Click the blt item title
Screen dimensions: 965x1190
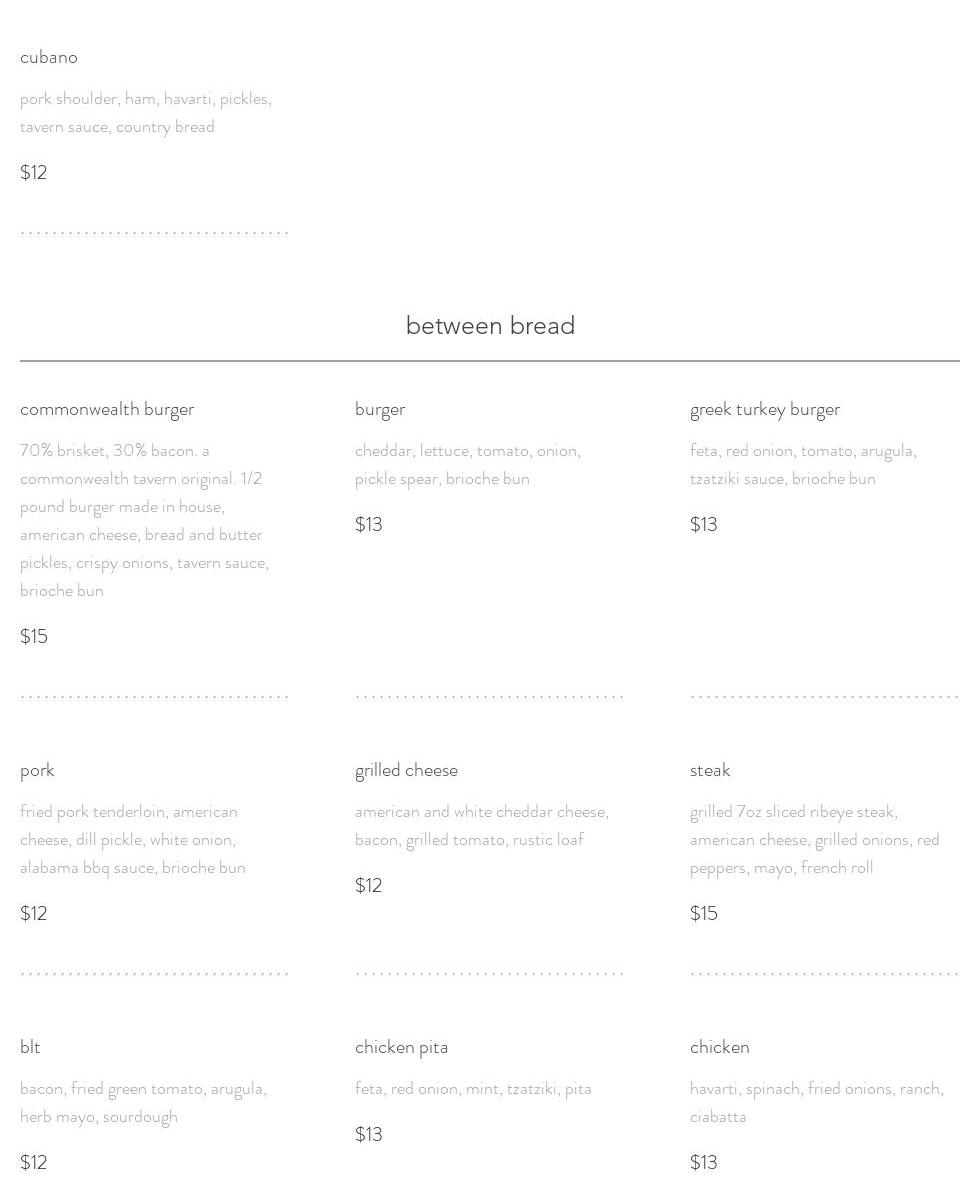(x=30, y=1047)
